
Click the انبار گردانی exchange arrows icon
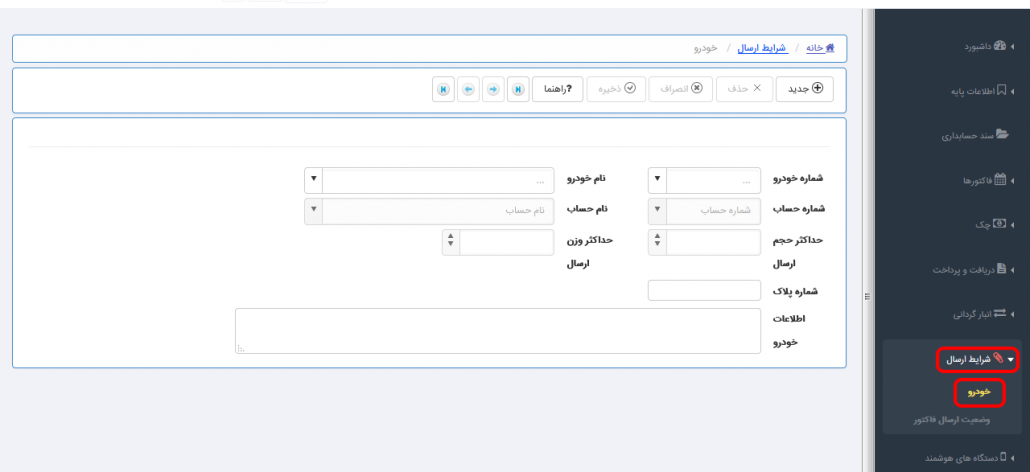coord(1000,313)
